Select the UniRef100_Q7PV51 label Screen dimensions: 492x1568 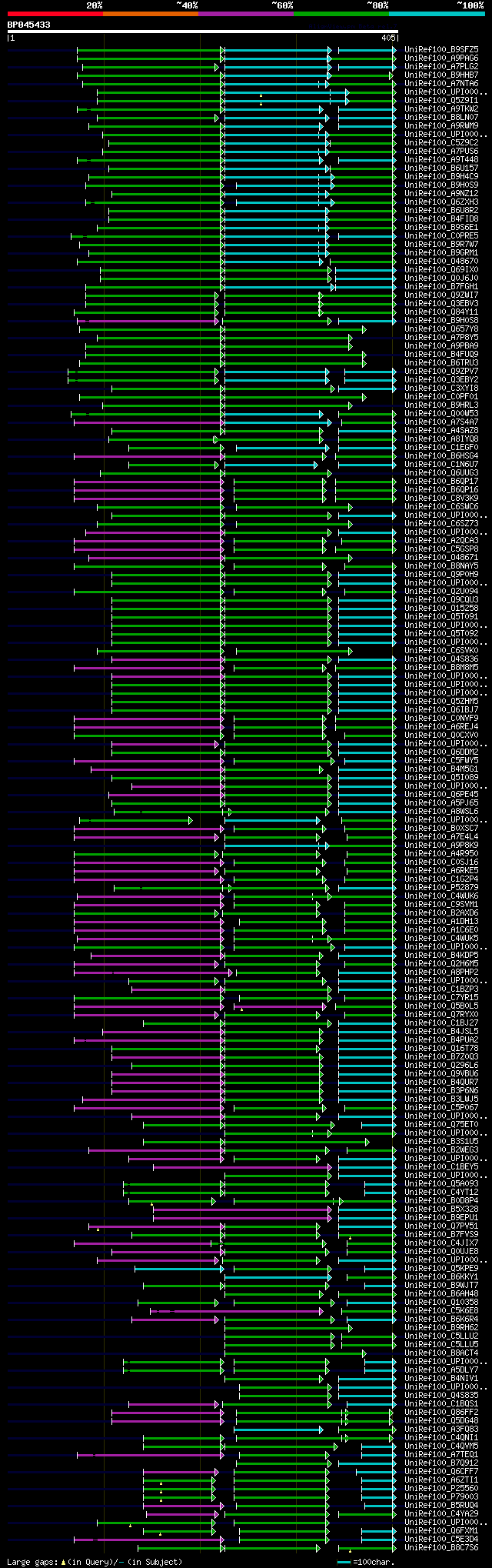tap(441, 1226)
